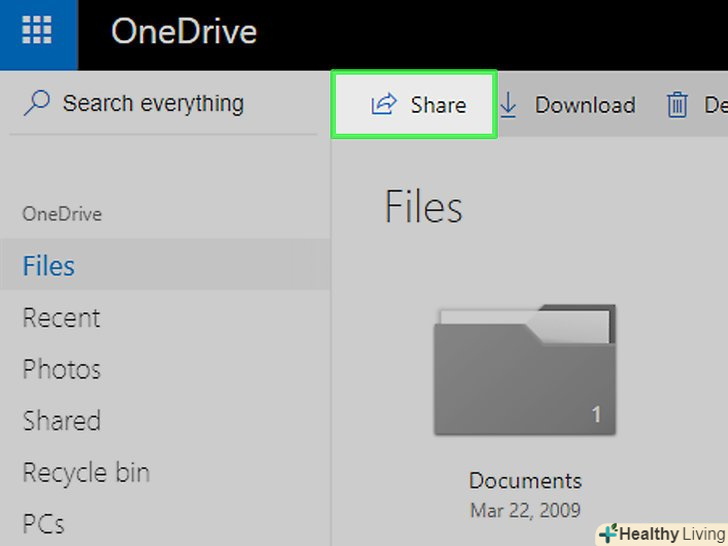Click the Share arrow icon
Image resolution: width=728 pixels, height=546 pixels.
pos(384,104)
